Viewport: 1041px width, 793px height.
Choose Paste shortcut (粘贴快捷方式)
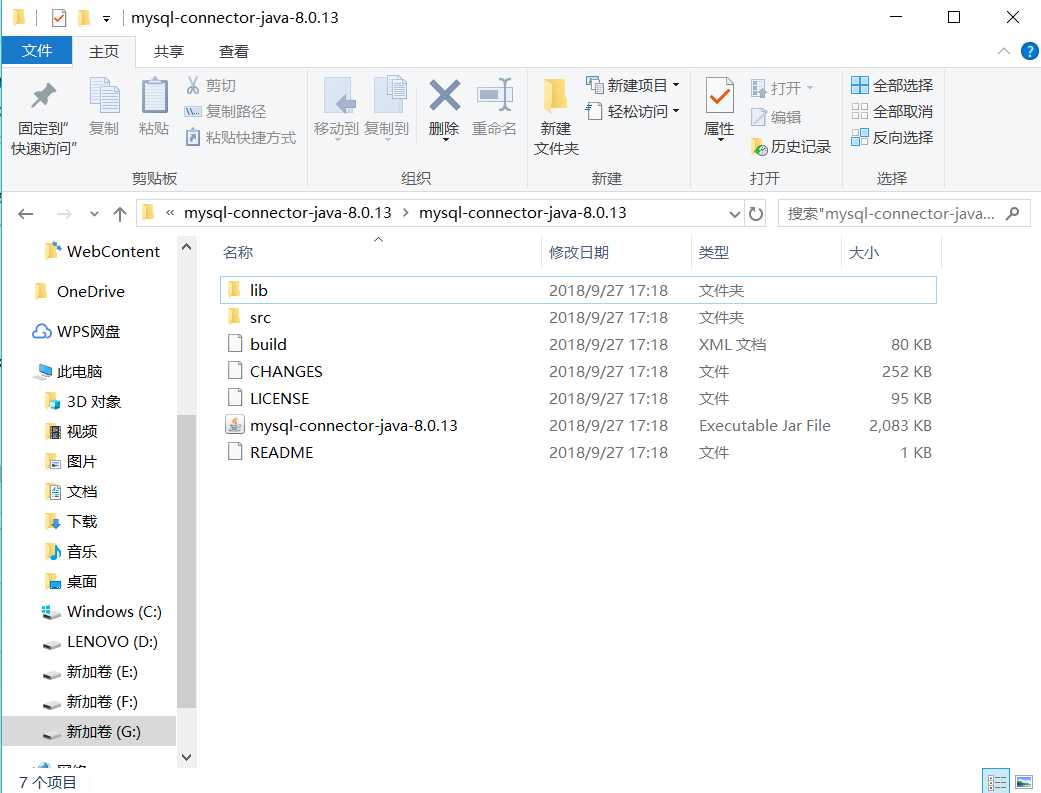click(240, 137)
